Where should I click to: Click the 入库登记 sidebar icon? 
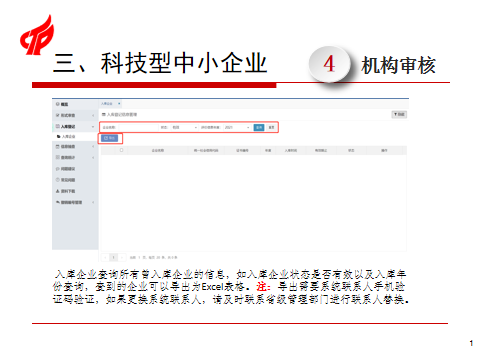[x=57, y=127]
